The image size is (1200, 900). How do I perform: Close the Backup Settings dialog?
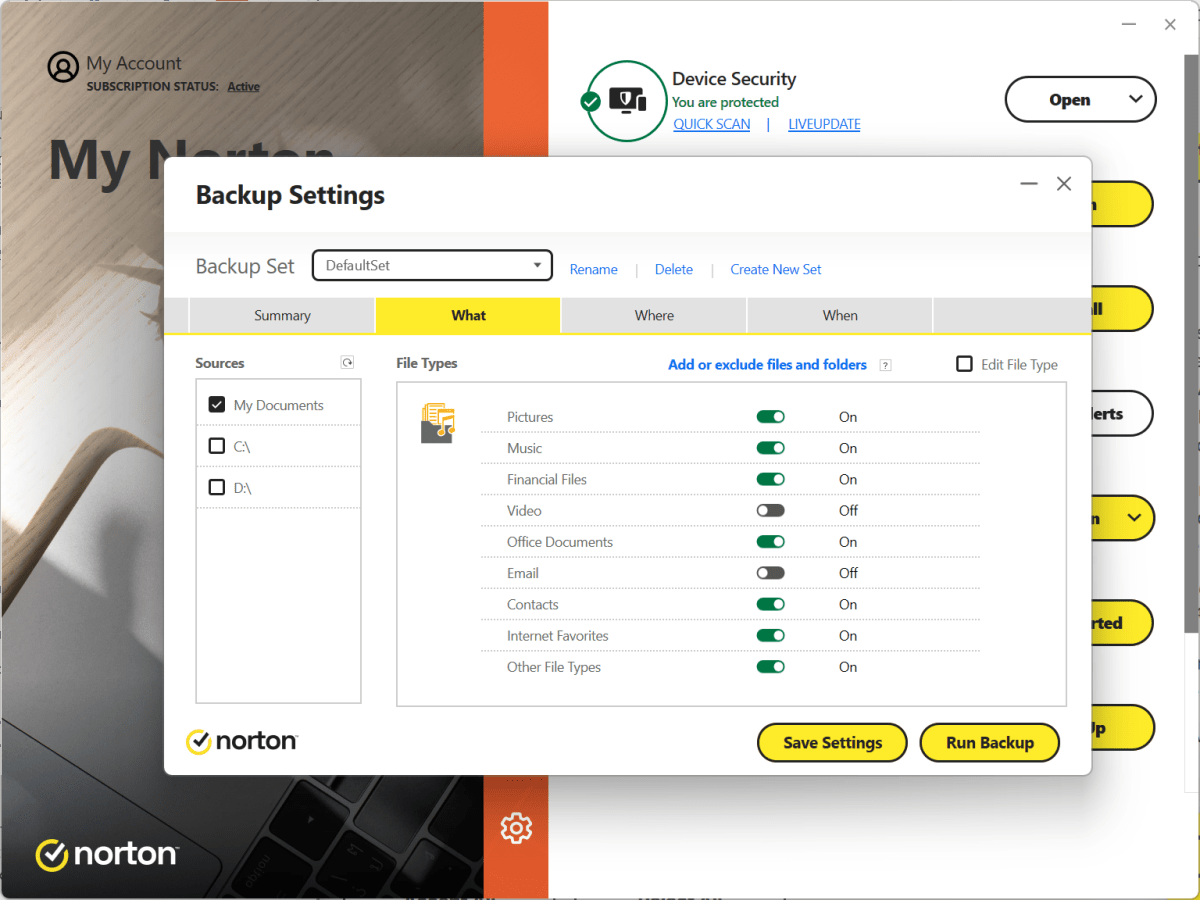pyautogui.click(x=1064, y=184)
